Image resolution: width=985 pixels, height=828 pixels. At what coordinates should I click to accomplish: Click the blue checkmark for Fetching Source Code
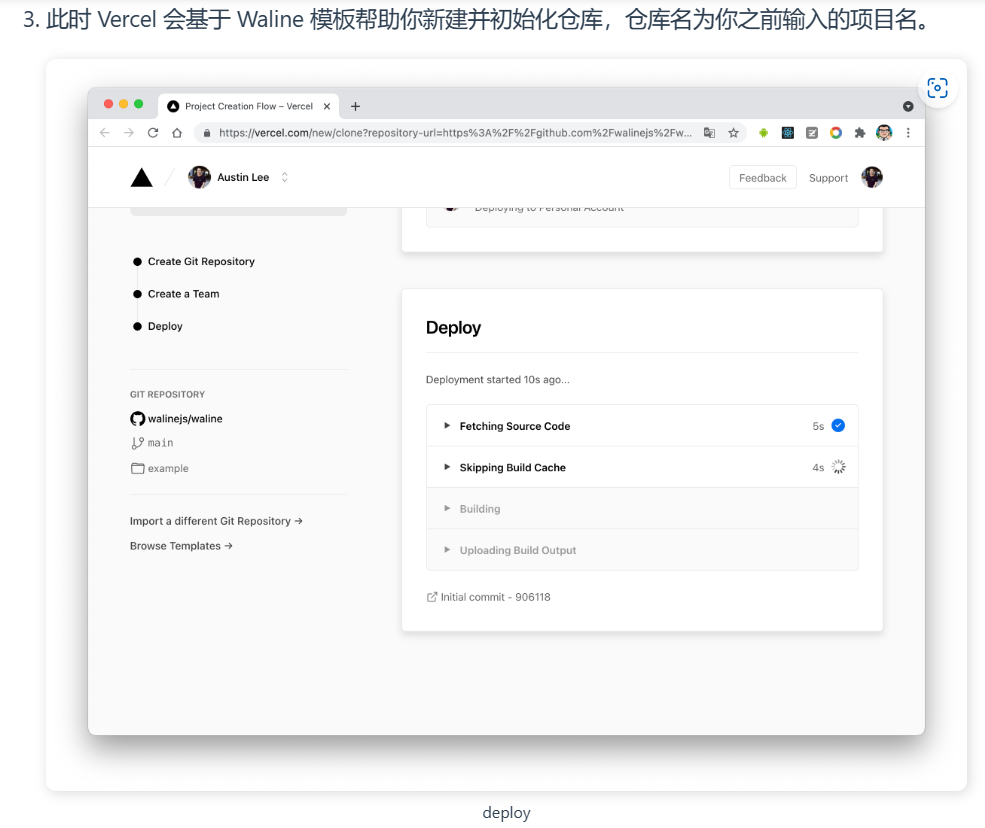pyautogui.click(x=838, y=425)
